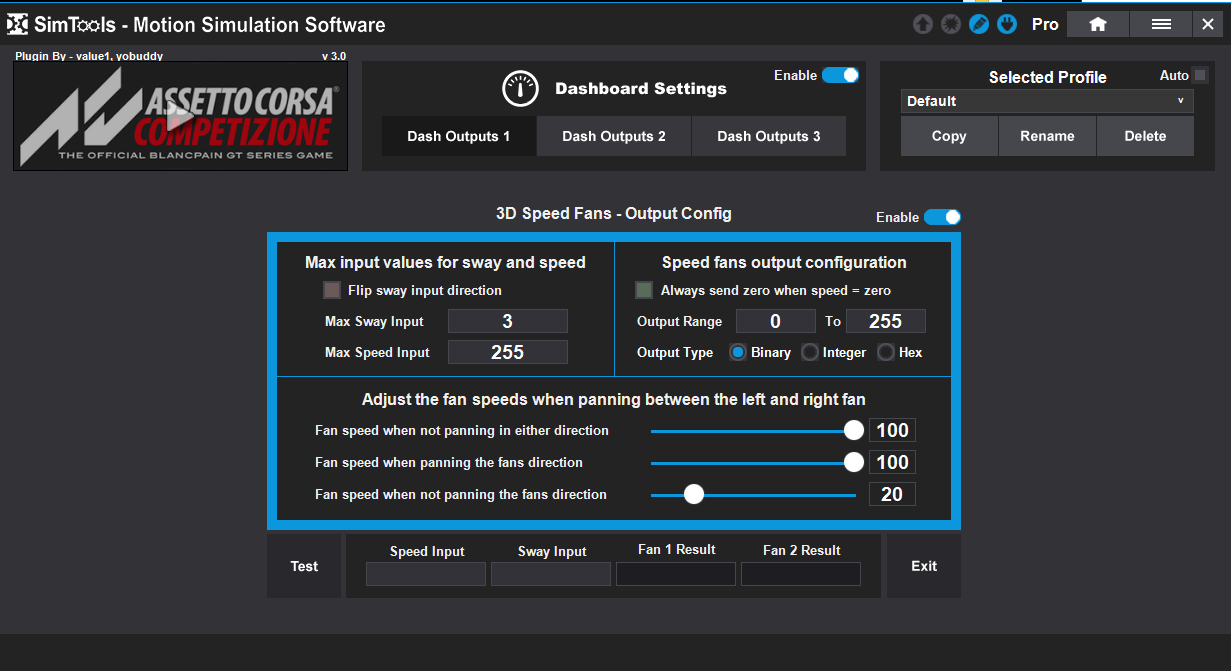Go to the Home screen icon

[x=1097, y=24]
